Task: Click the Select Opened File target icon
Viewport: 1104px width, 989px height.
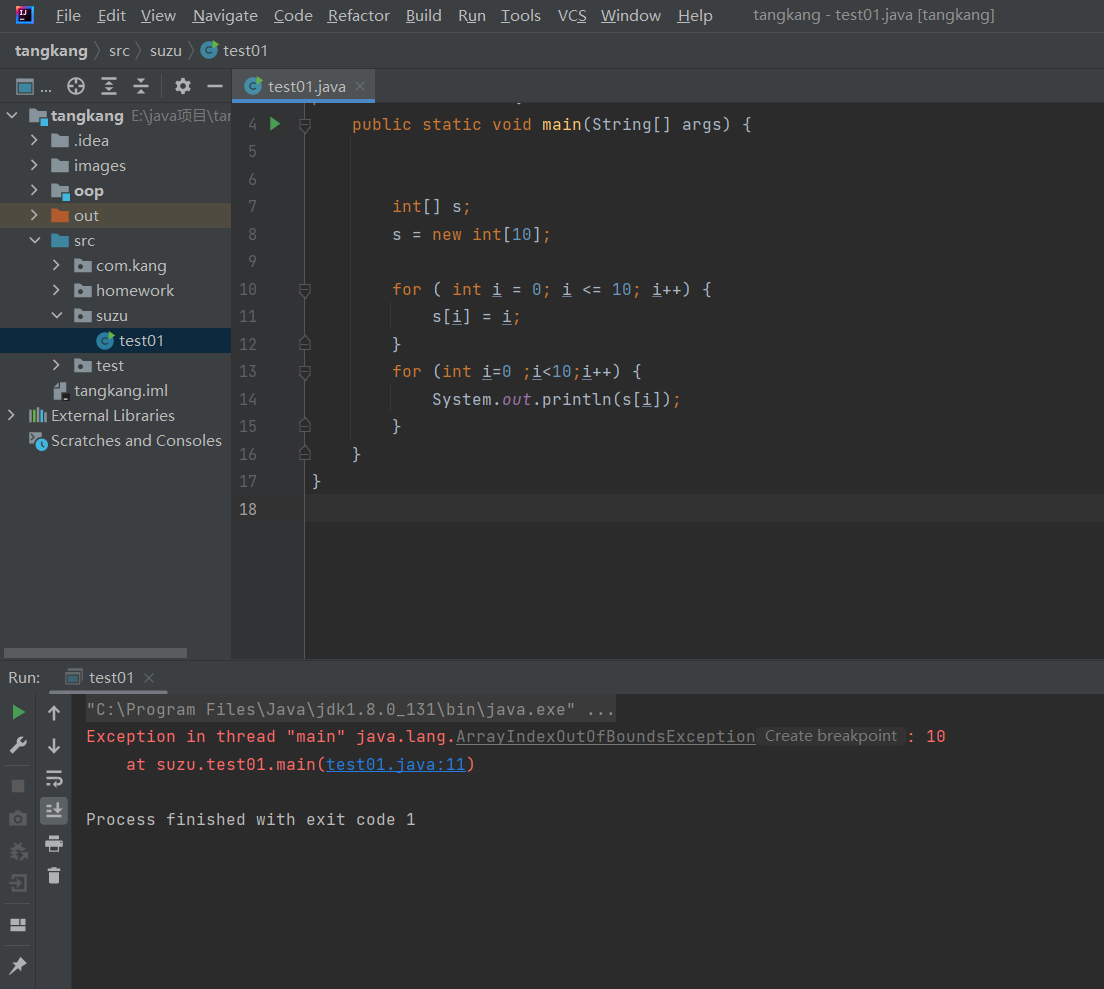Action: (76, 87)
